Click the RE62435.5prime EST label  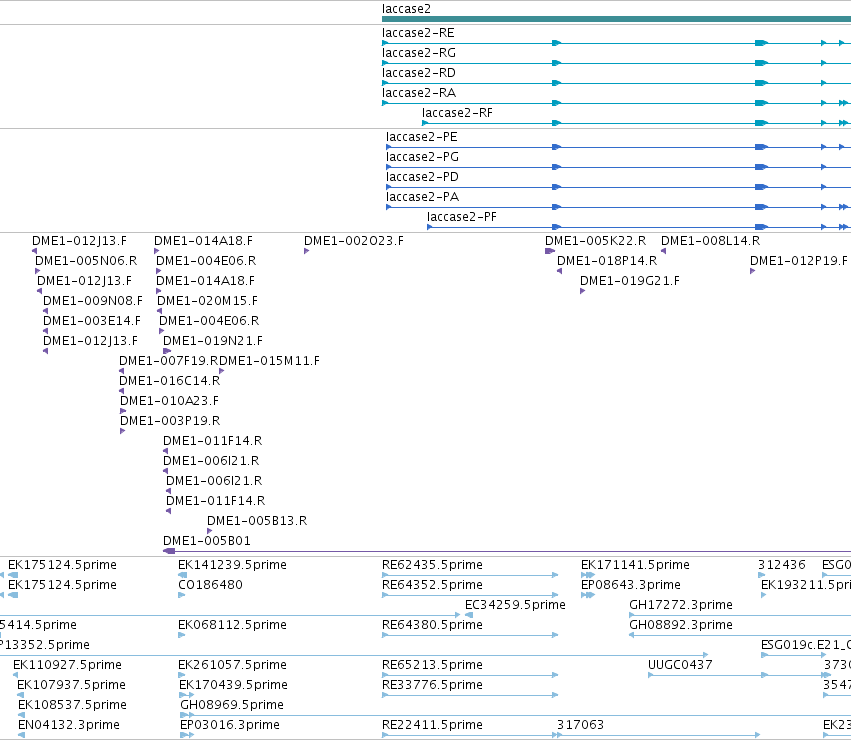point(432,566)
